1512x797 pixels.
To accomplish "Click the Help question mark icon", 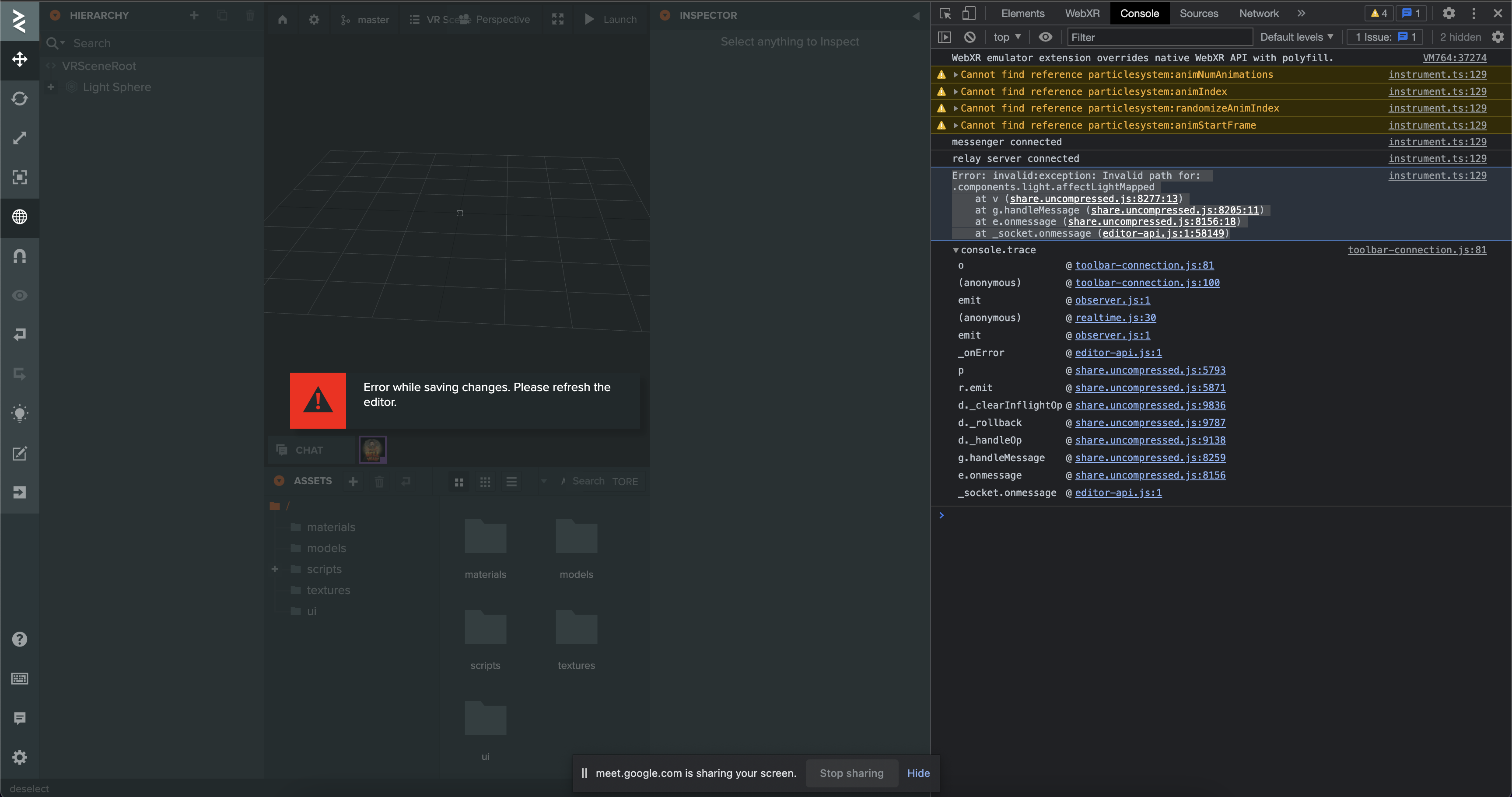I will pyautogui.click(x=19, y=639).
